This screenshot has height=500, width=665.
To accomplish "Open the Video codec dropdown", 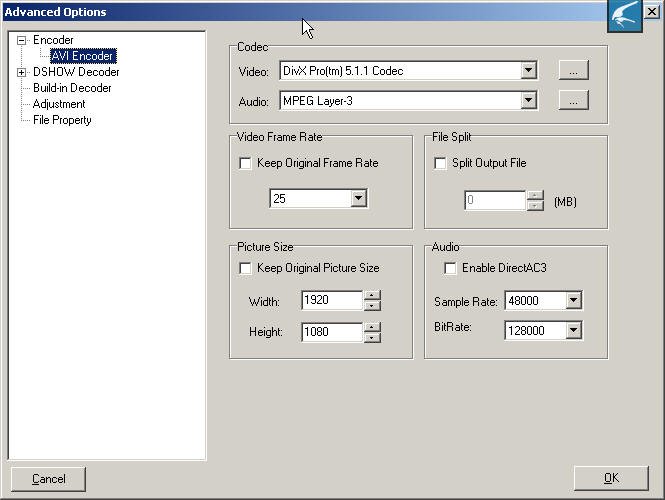I will click(528, 71).
